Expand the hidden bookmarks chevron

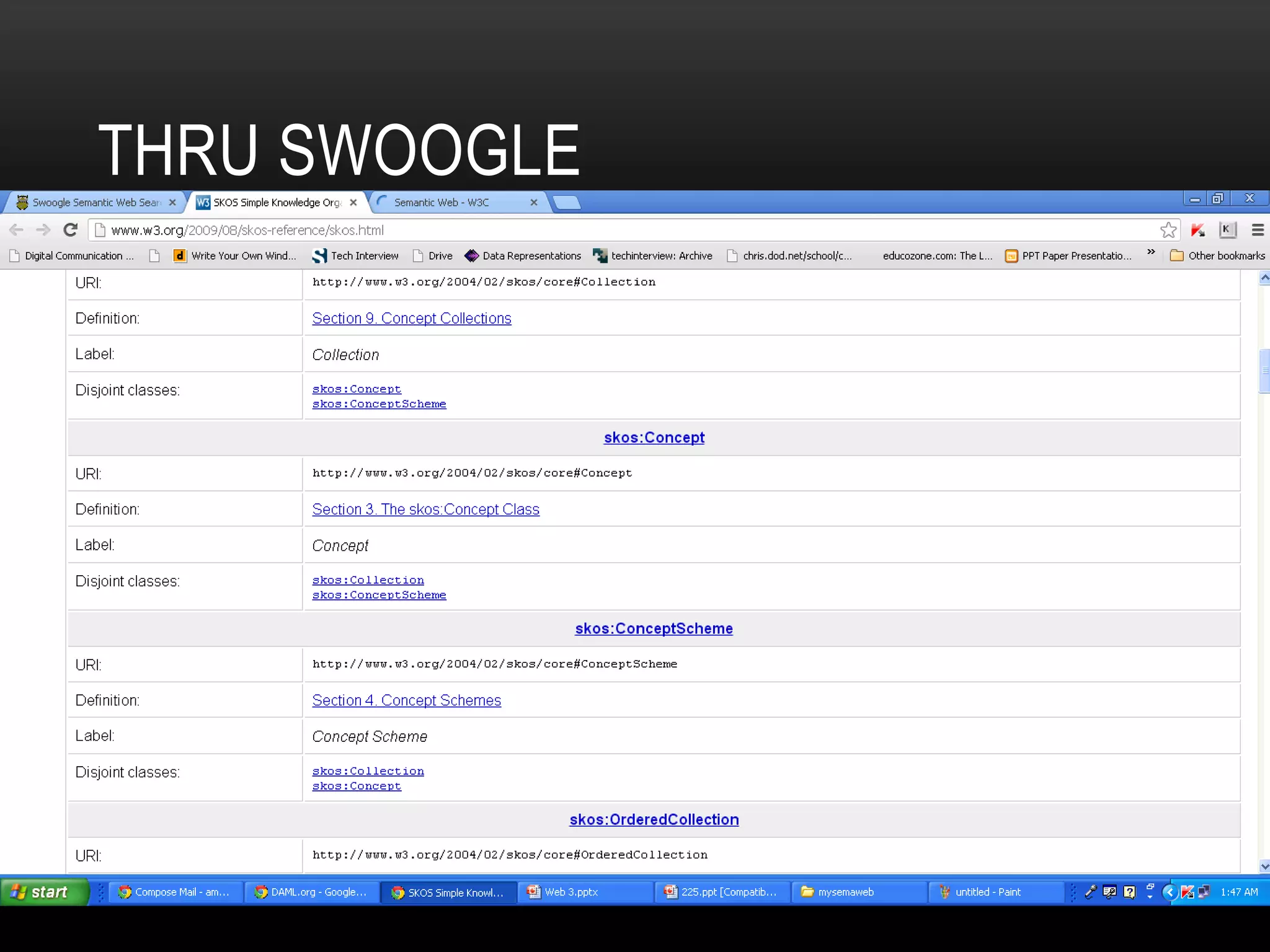pos(1151,252)
